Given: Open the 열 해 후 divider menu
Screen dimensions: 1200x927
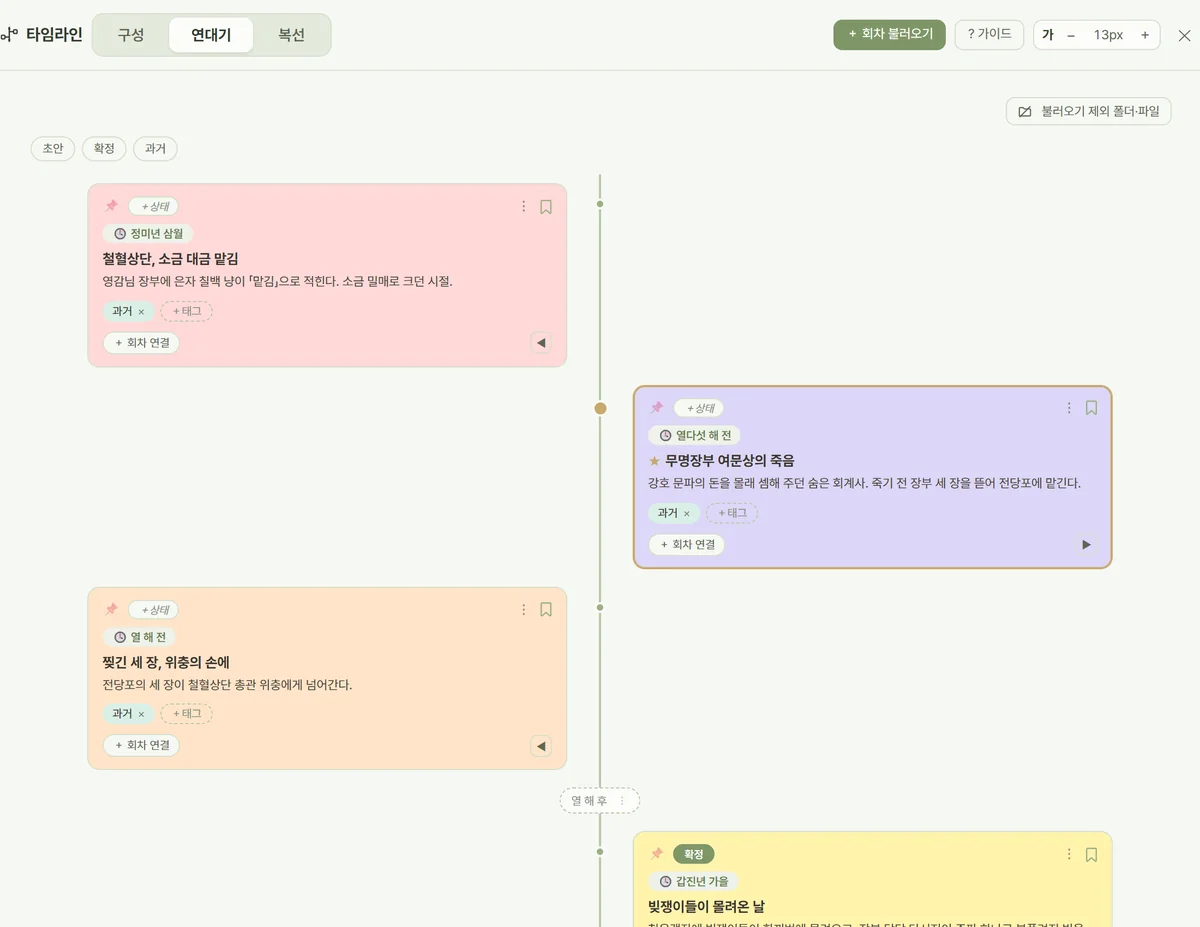Looking at the screenshot, I should point(622,801).
